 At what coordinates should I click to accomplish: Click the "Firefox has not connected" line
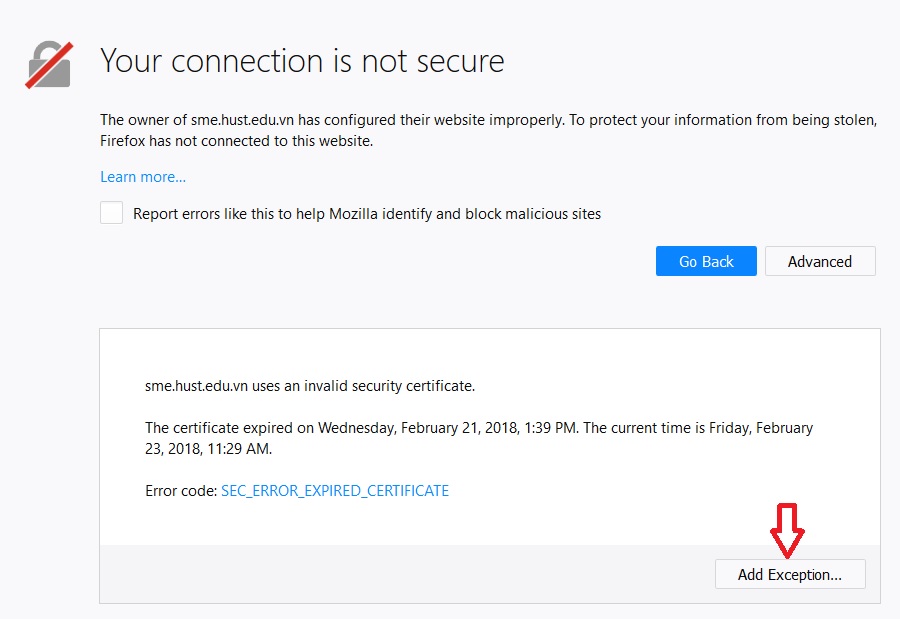tap(236, 141)
